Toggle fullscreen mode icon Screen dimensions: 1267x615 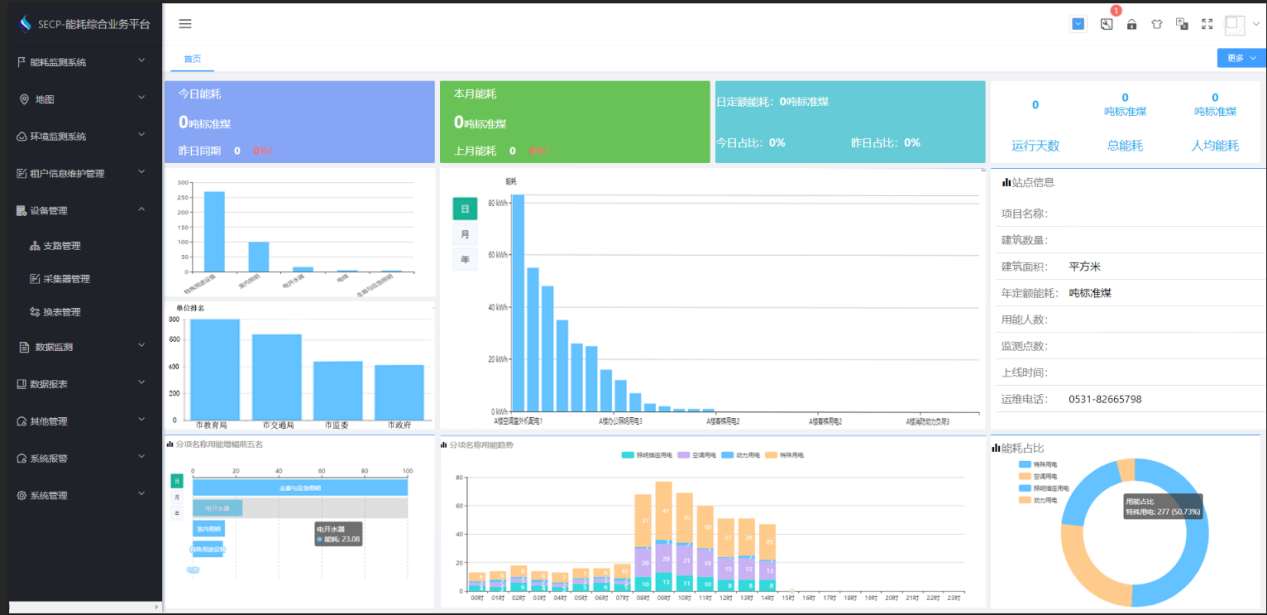click(x=1207, y=24)
